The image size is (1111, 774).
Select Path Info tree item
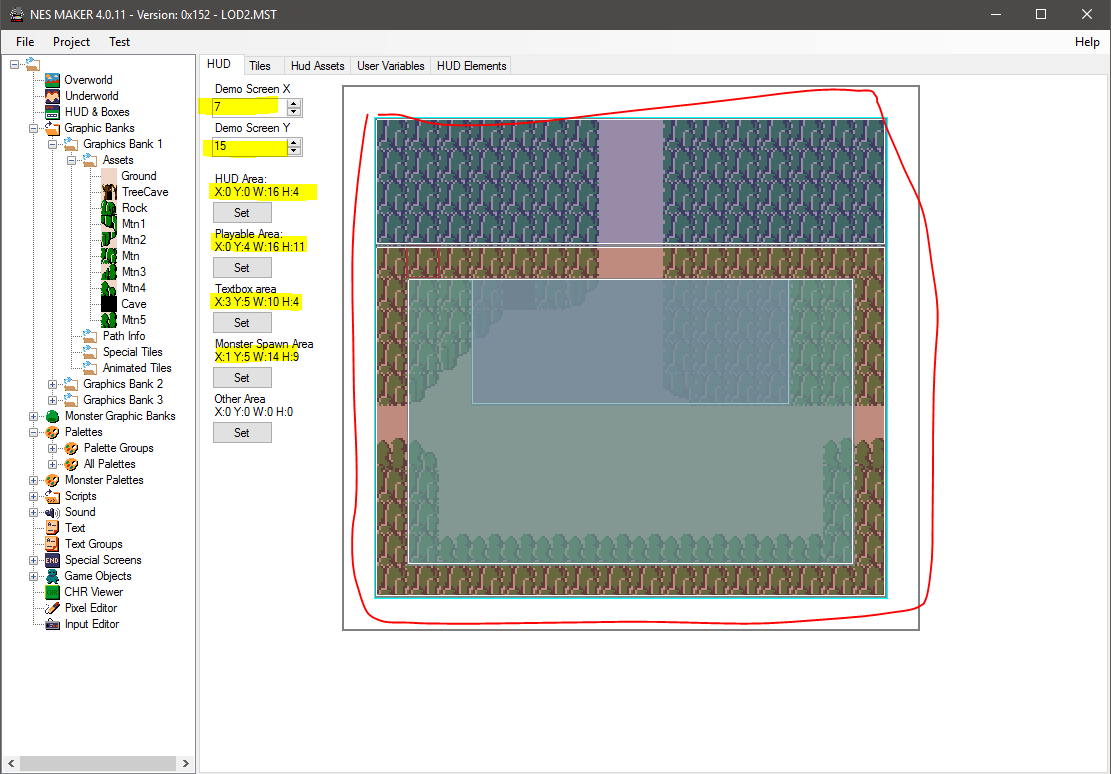pyautogui.click(x=124, y=336)
